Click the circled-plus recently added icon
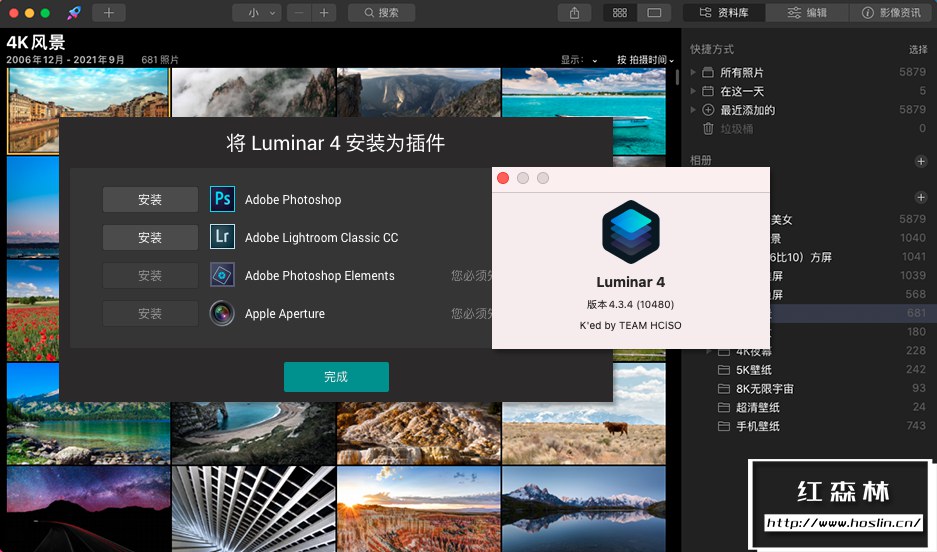Viewport: 937px width, 552px height. click(x=708, y=110)
